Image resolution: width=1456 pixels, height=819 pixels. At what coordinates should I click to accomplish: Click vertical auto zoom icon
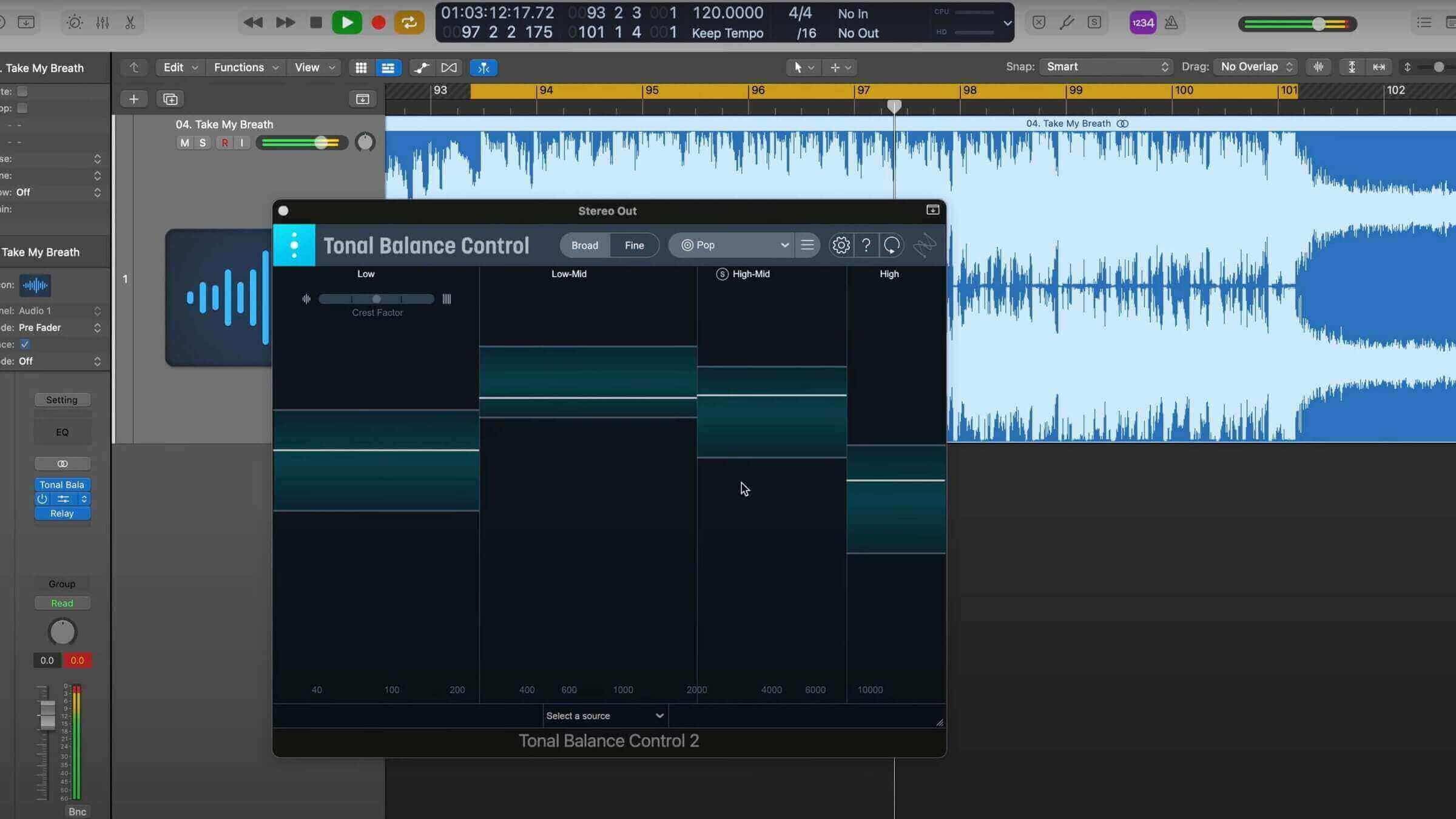1352,67
